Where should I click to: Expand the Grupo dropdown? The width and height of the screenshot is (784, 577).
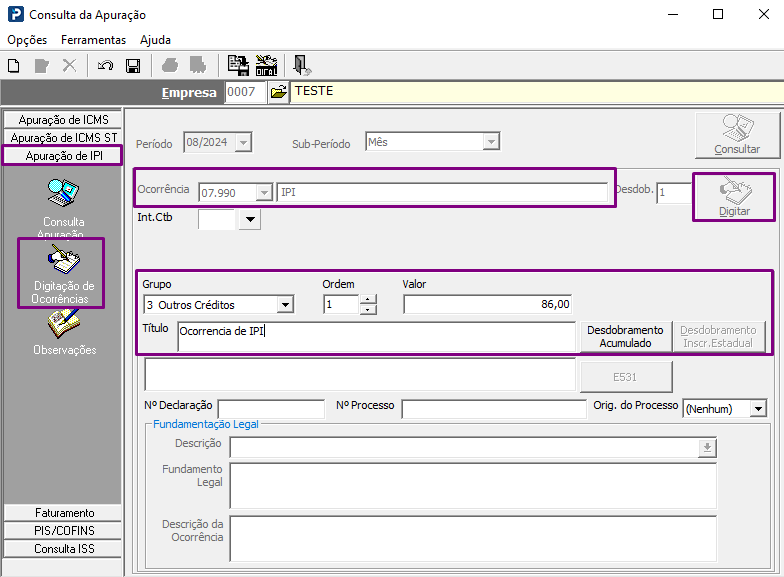point(286,304)
